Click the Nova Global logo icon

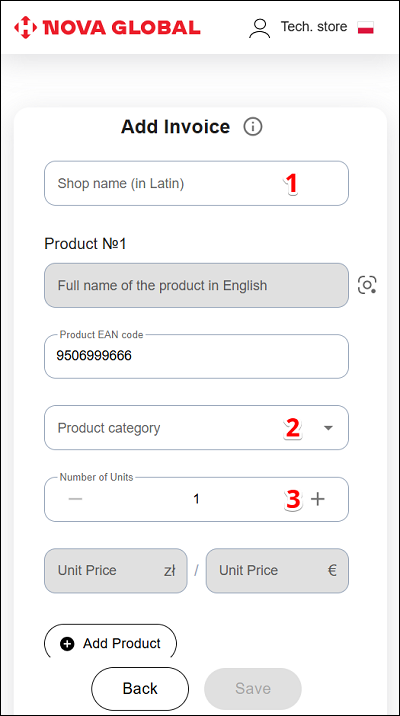tap(26, 27)
